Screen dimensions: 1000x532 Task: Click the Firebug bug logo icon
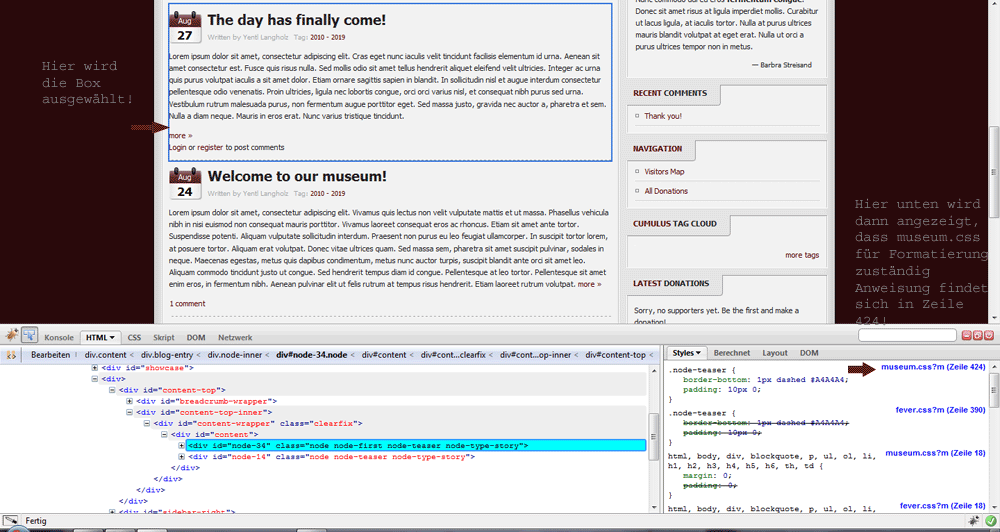pyautogui.click(x=10, y=337)
